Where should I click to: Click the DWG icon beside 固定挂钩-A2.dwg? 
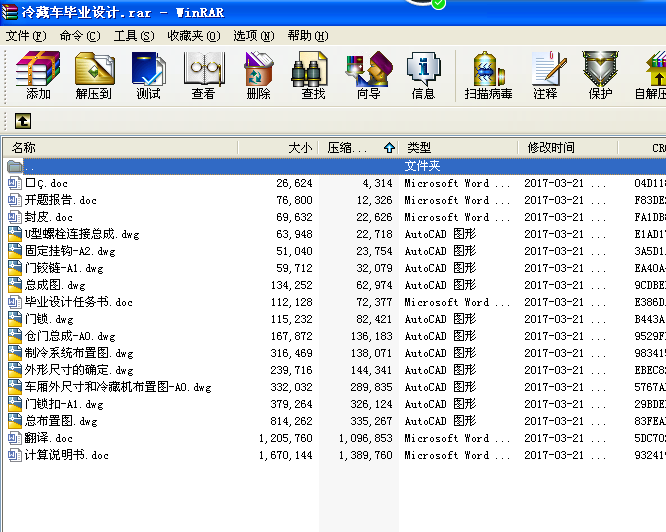pyautogui.click(x=14, y=251)
